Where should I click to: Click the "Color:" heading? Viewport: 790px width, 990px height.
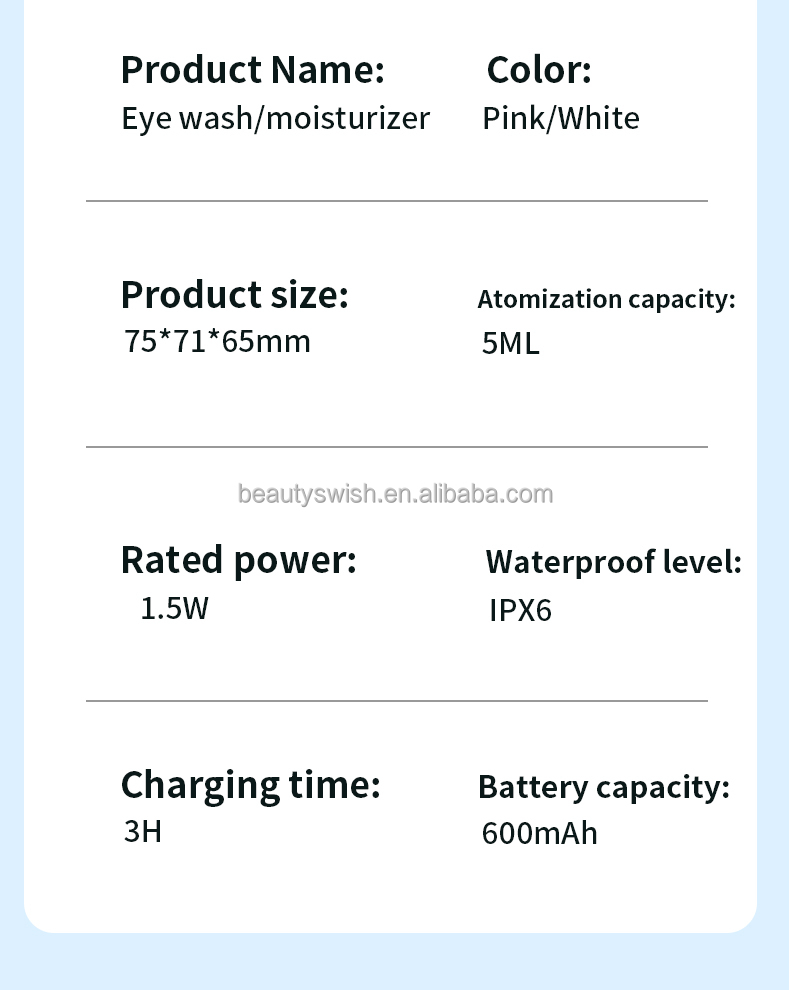[538, 71]
